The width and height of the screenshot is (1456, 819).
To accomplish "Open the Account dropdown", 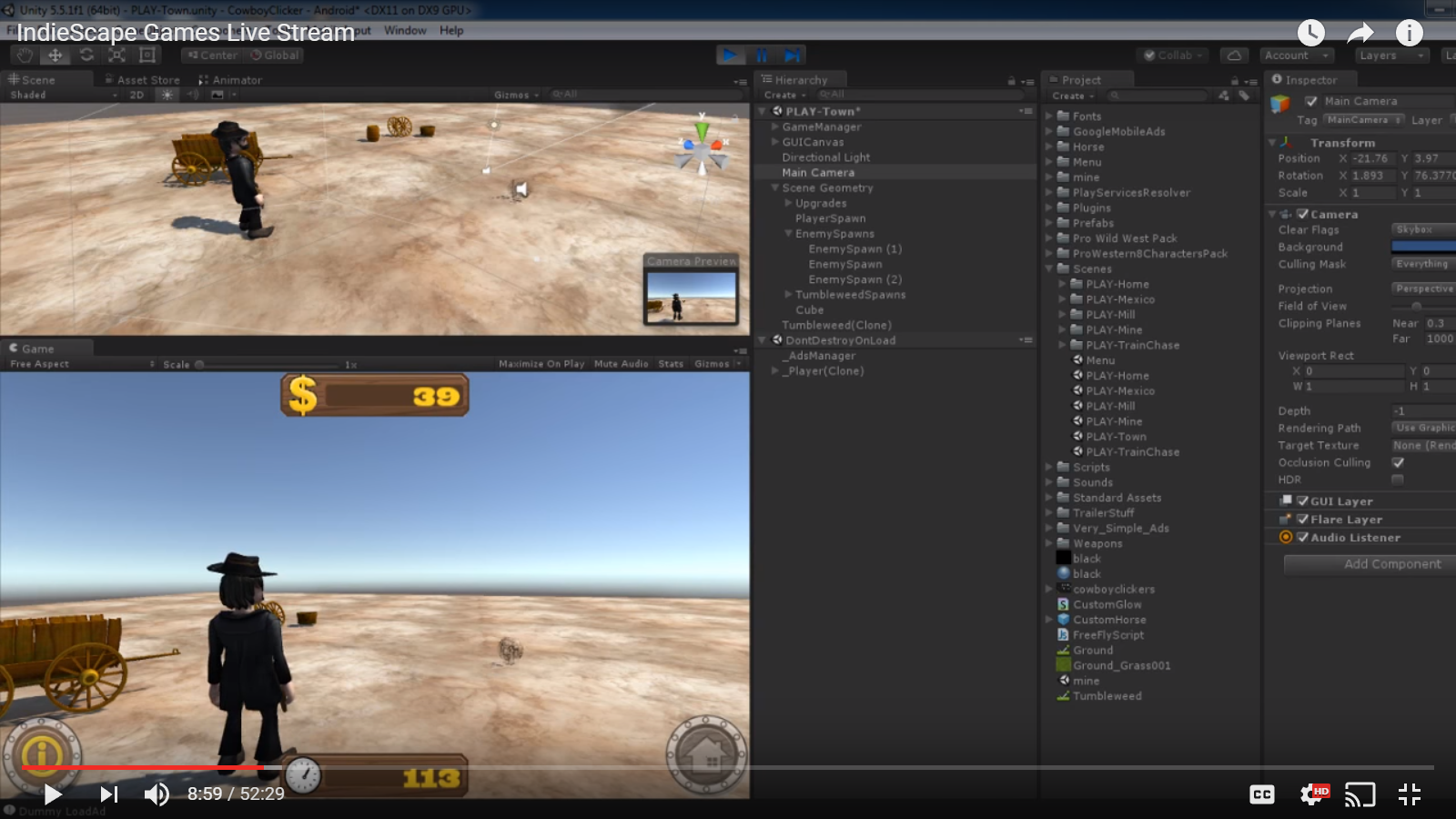I will click(1298, 56).
